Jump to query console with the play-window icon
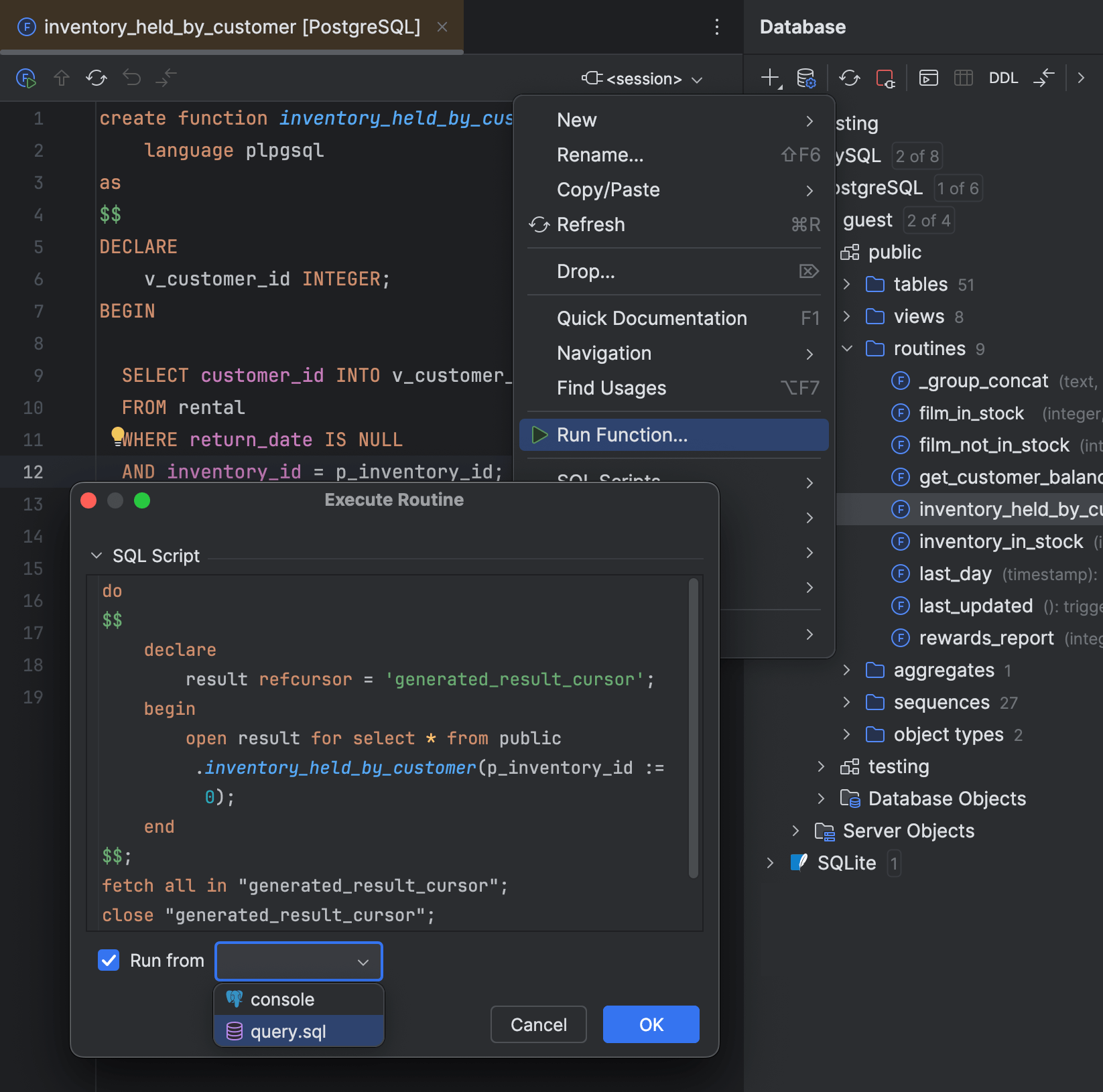This screenshot has width=1103, height=1092. point(928,78)
